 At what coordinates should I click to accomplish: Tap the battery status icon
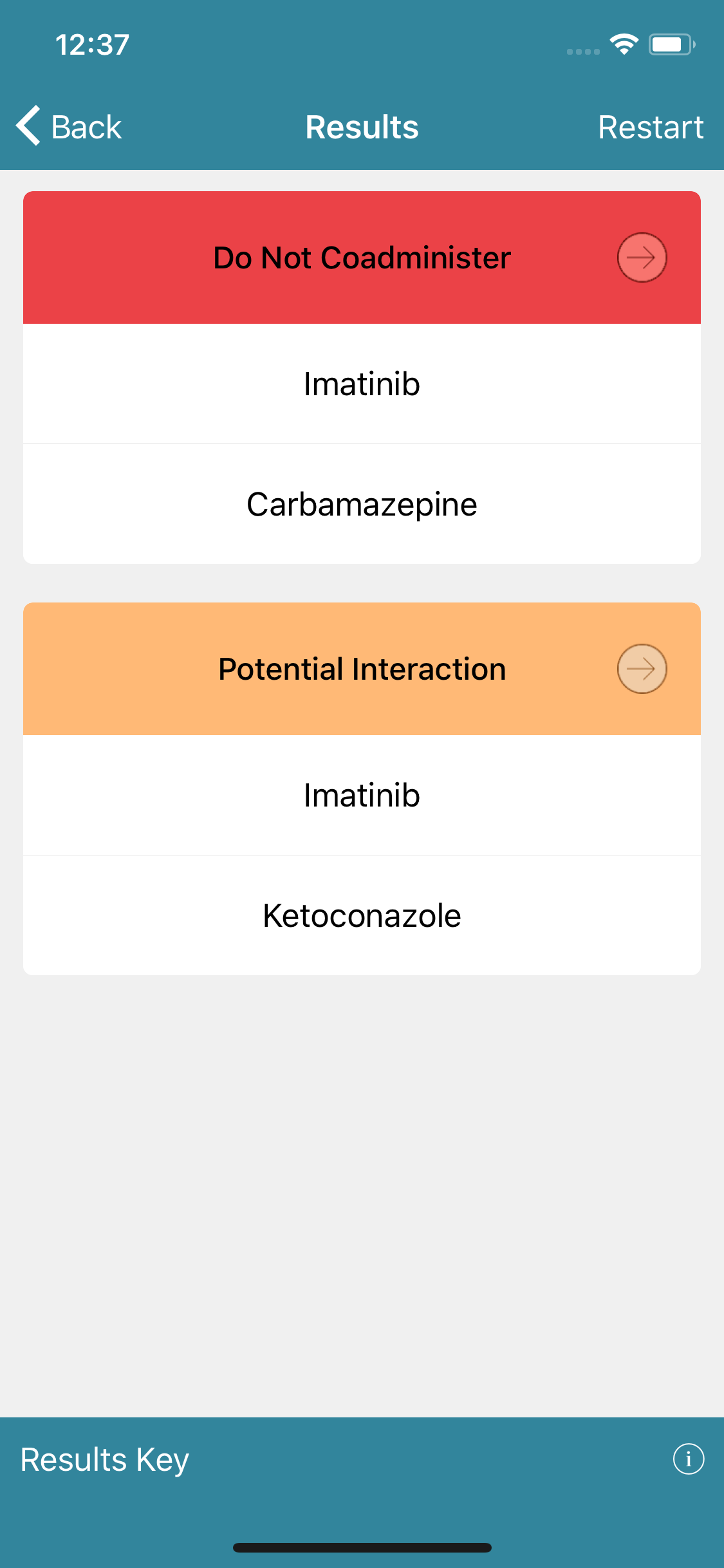[x=671, y=44]
